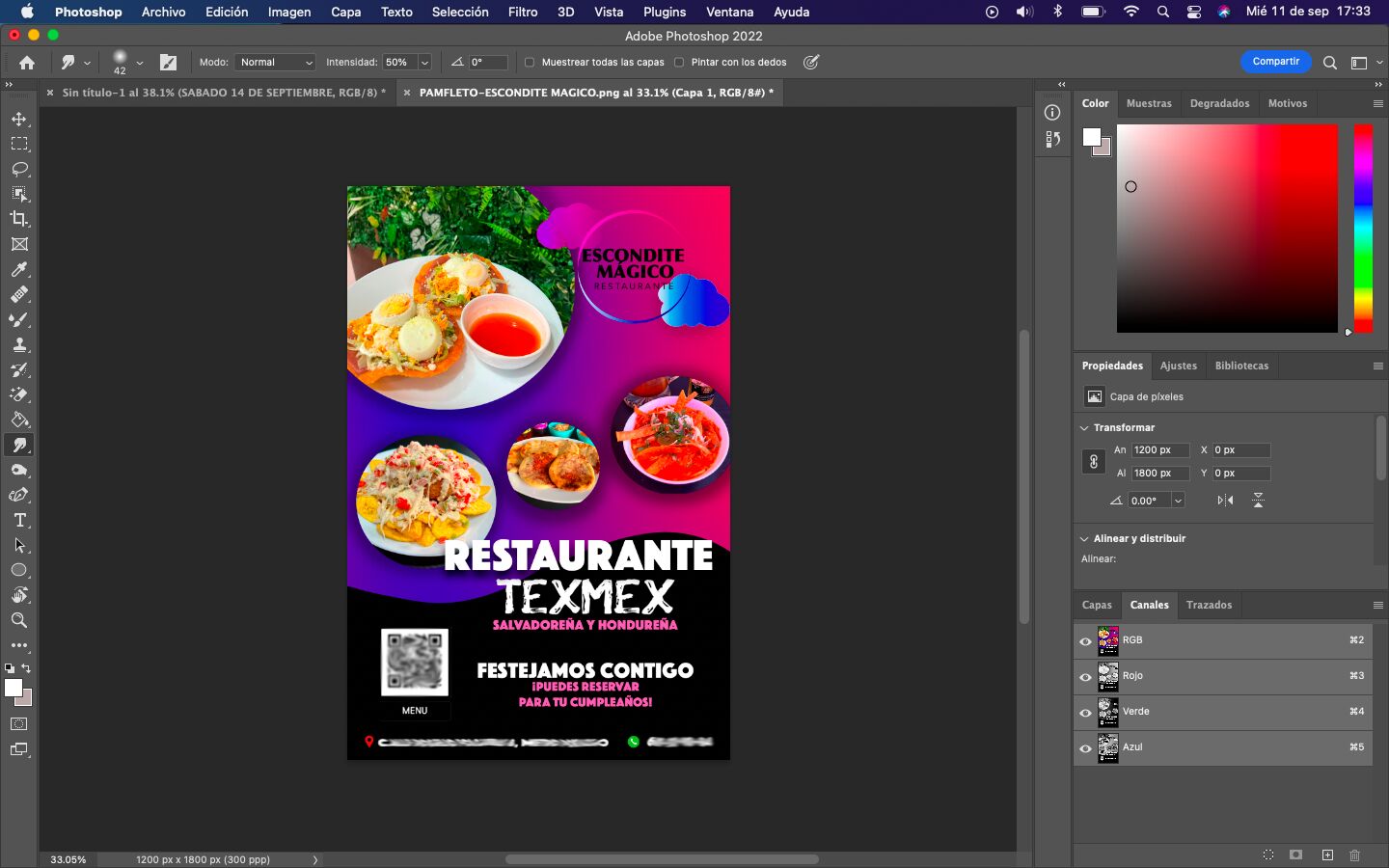This screenshot has width=1389, height=868.
Task: Enable Pintar con los dedos checkbox
Action: point(679,63)
